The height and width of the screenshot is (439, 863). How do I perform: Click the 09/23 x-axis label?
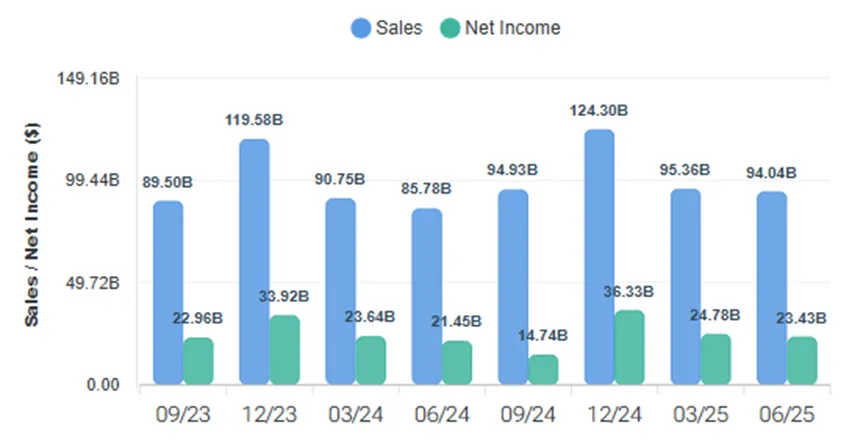point(183,414)
